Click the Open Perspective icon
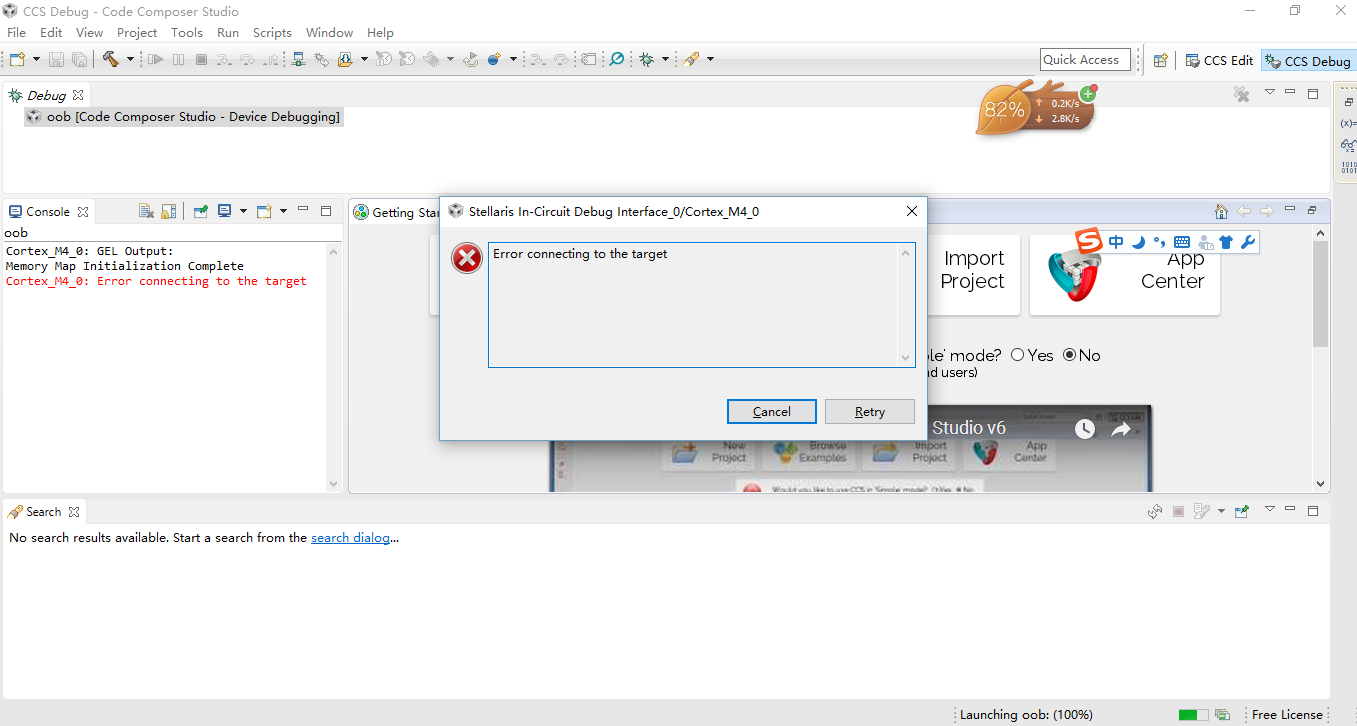The image size is (1357, 726). click(1160, 61)
